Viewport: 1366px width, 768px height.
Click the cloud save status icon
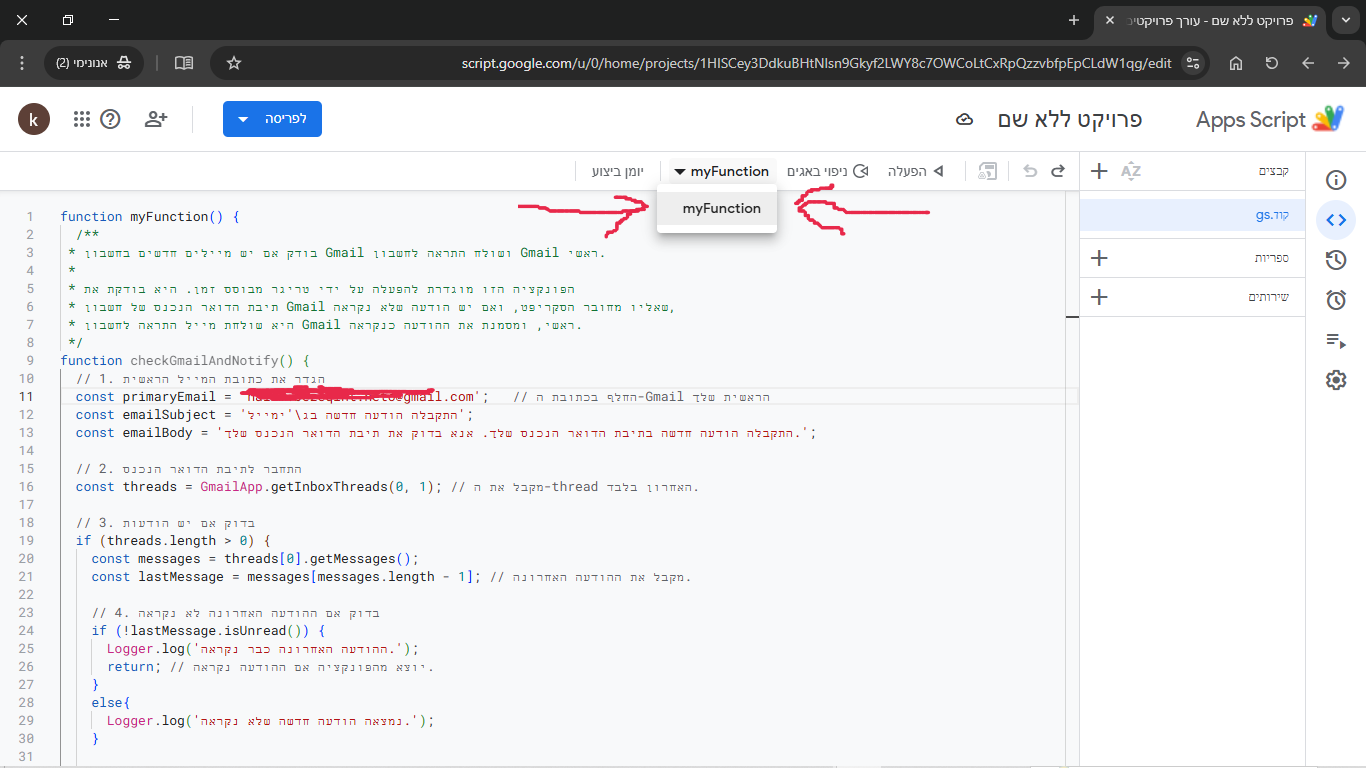click(x=965, y=120)
